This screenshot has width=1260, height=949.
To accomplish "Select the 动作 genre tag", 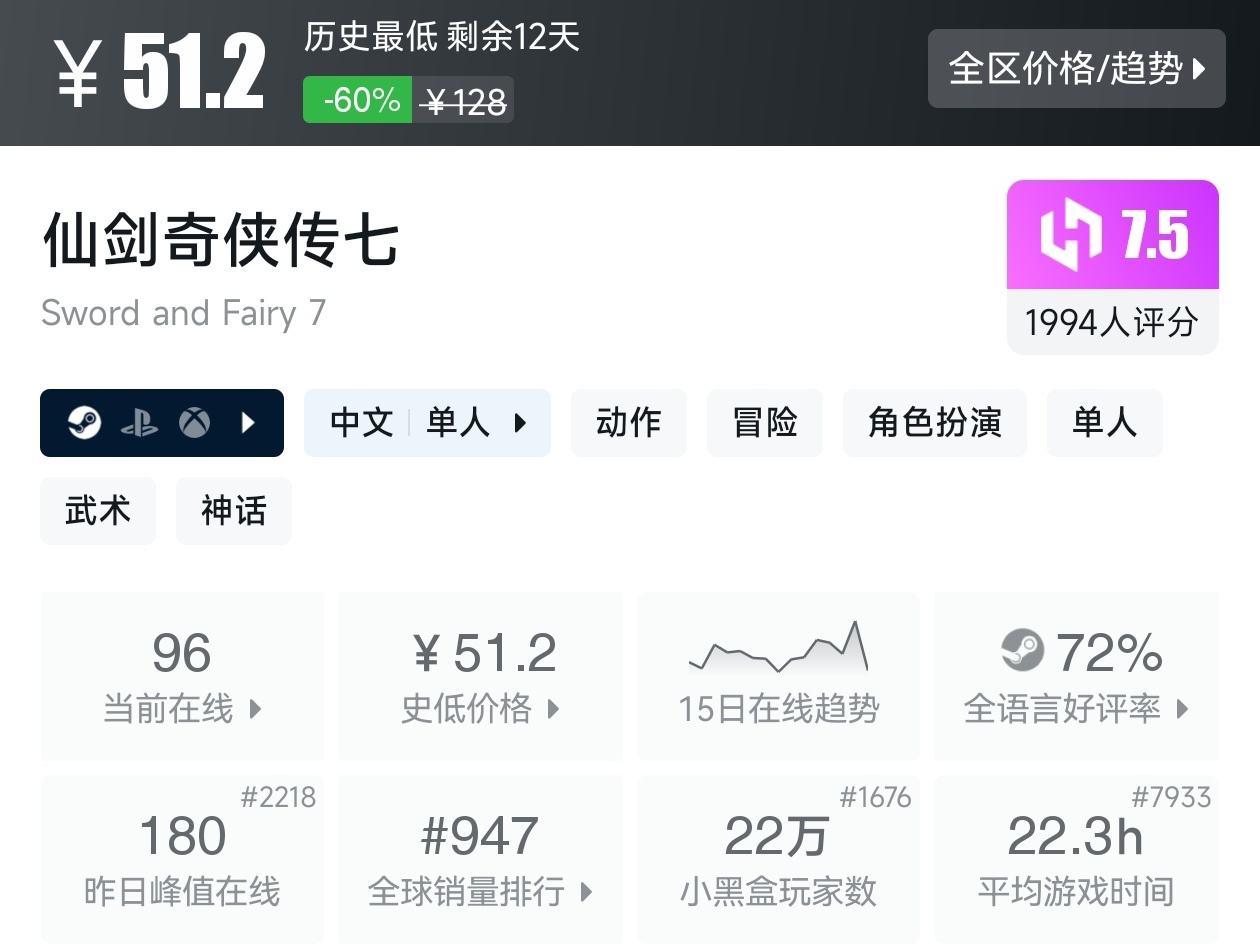I will (x=628, y=423).
